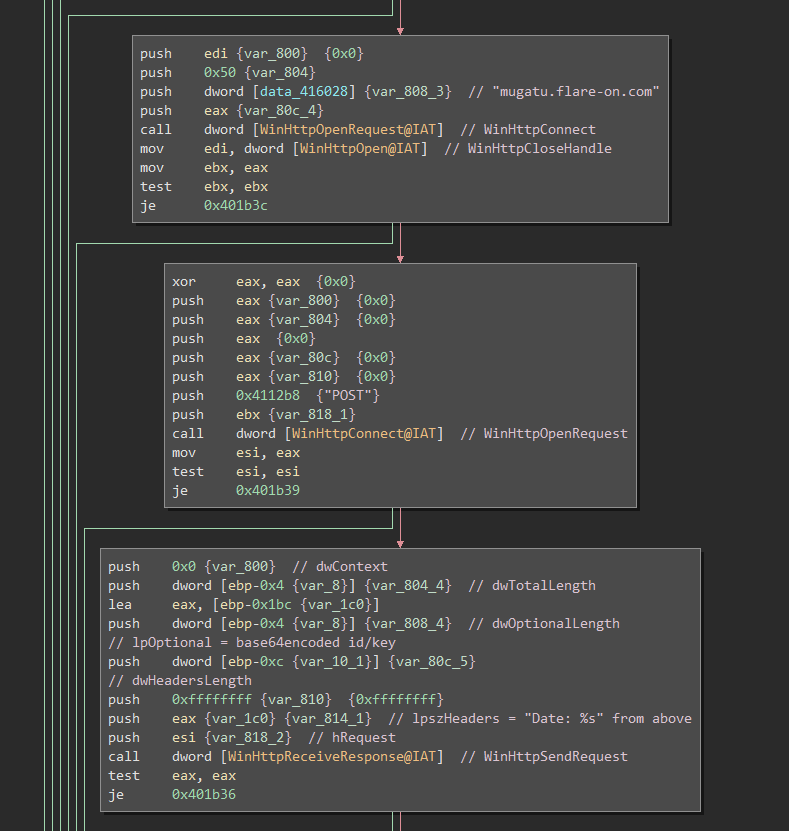Click the "// dwHeadersLength" comment line
Image resolution: width=789 pixels, height=831 pixels.
pos(180,680)
